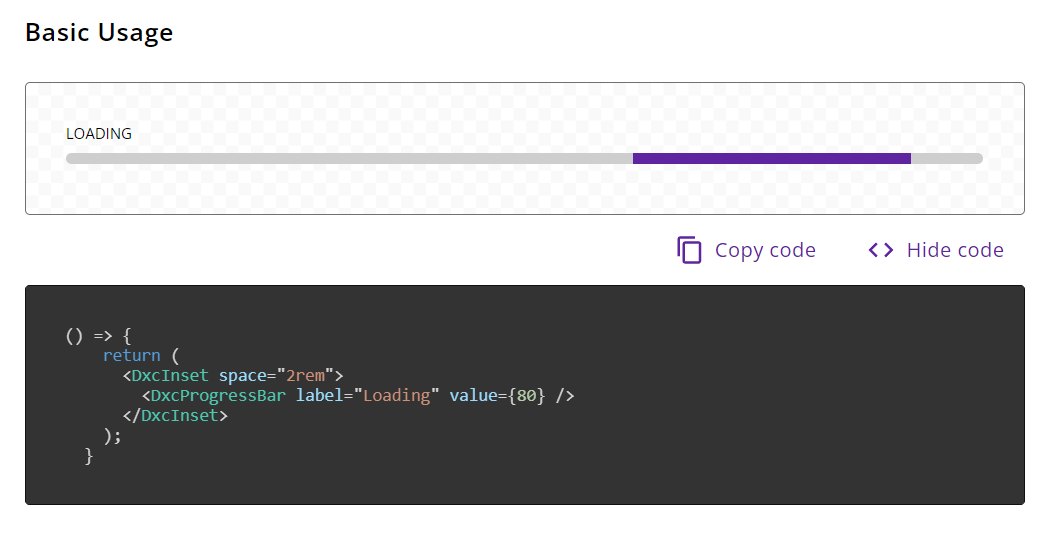The image size is (1054, 537).
Task: Click the angle brackets hide code icon
Action: 881,250
